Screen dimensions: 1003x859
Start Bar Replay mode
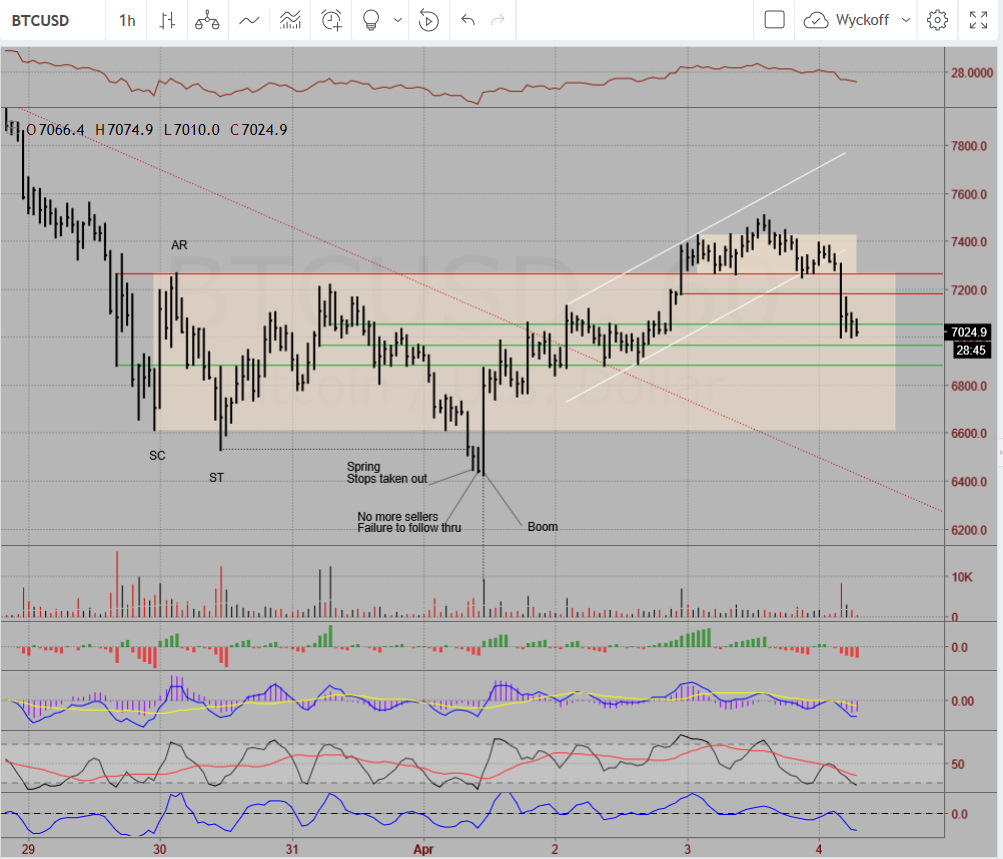pos(428,20)
